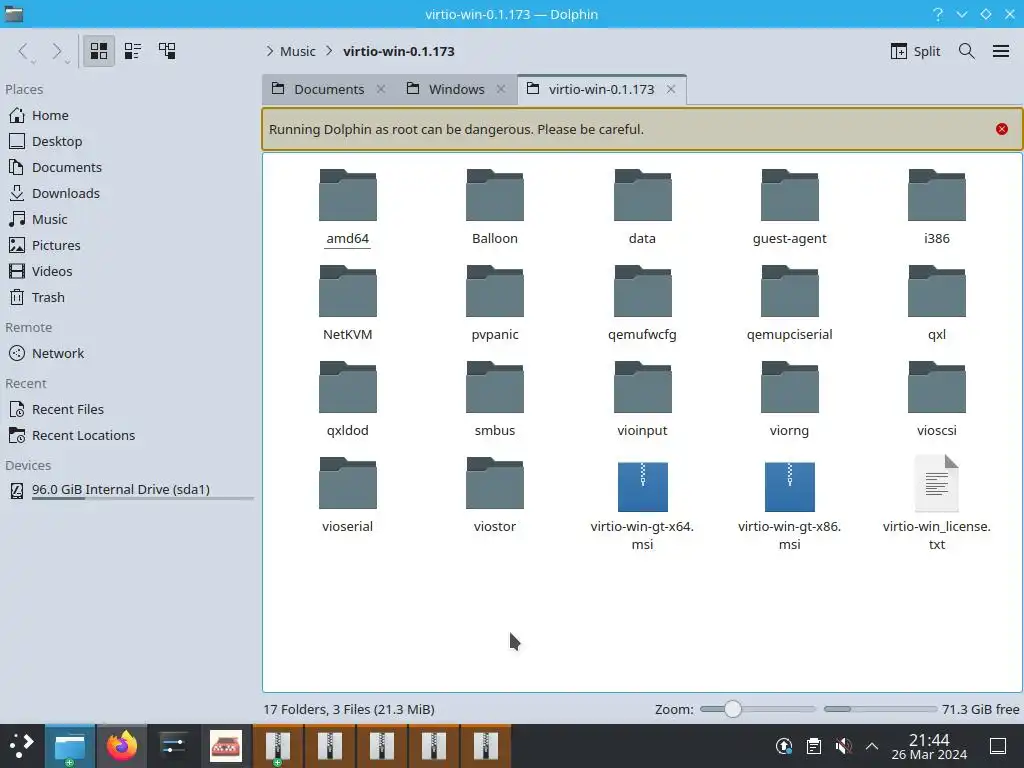Open the clipboard tray icon

tap(814, 746)
